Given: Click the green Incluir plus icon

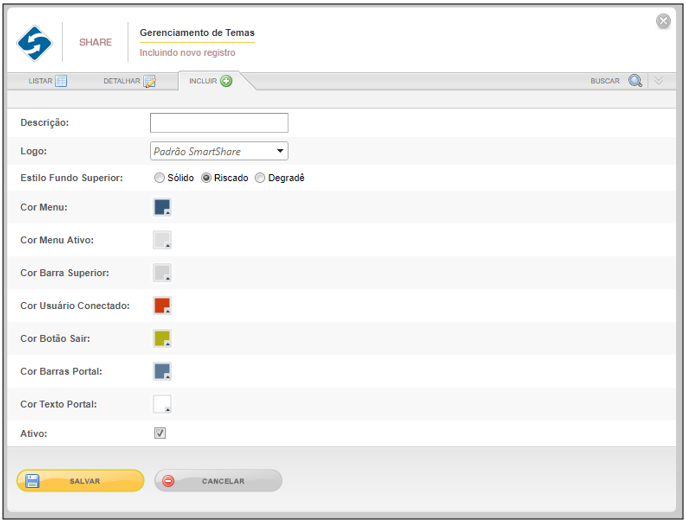Looking at the screenshot, I should click(x=226, y=81).
